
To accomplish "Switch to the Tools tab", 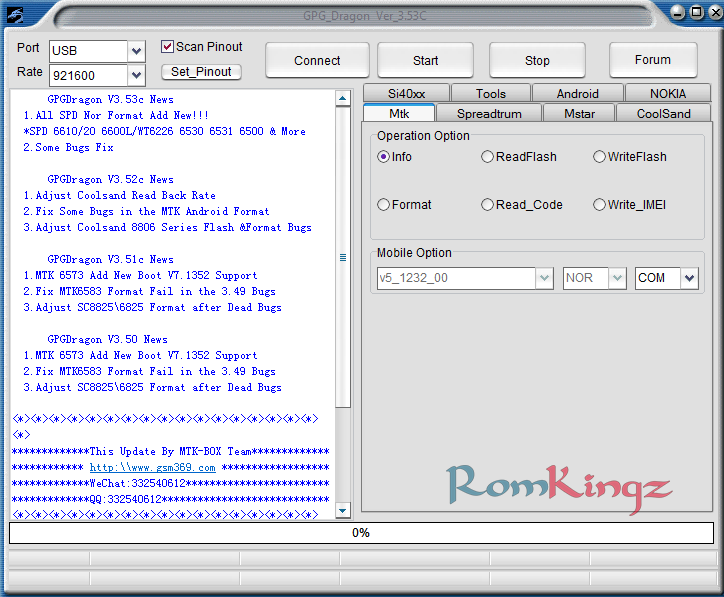I will tap(491, 93).
